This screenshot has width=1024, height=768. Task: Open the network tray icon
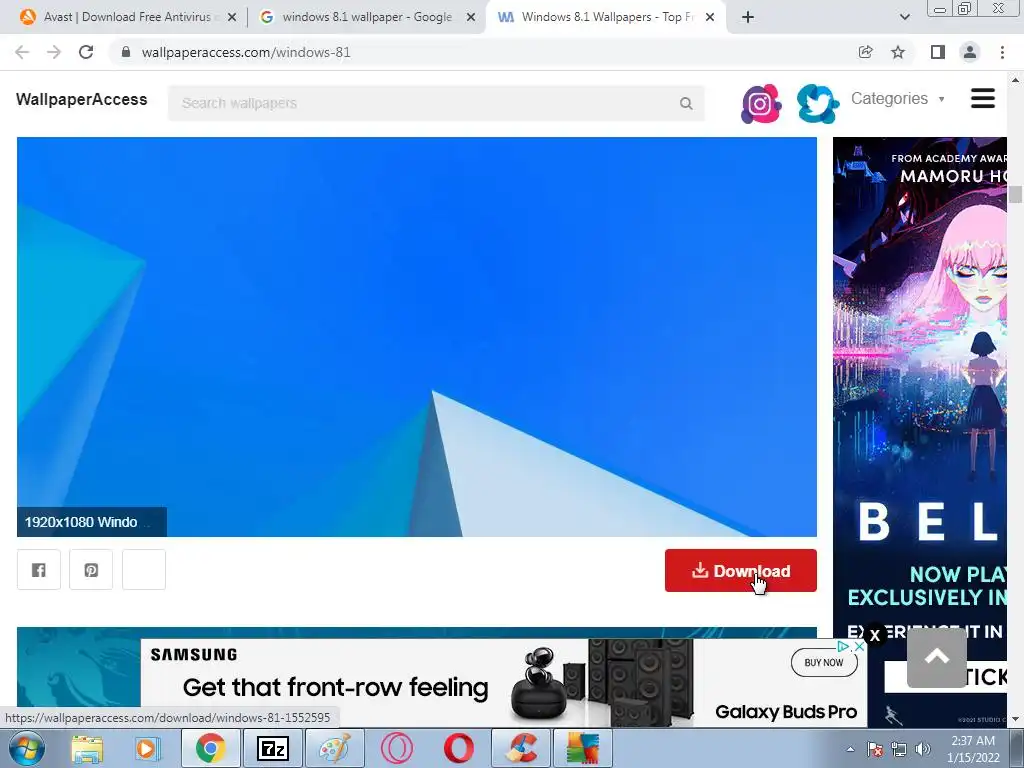point(899,749)
